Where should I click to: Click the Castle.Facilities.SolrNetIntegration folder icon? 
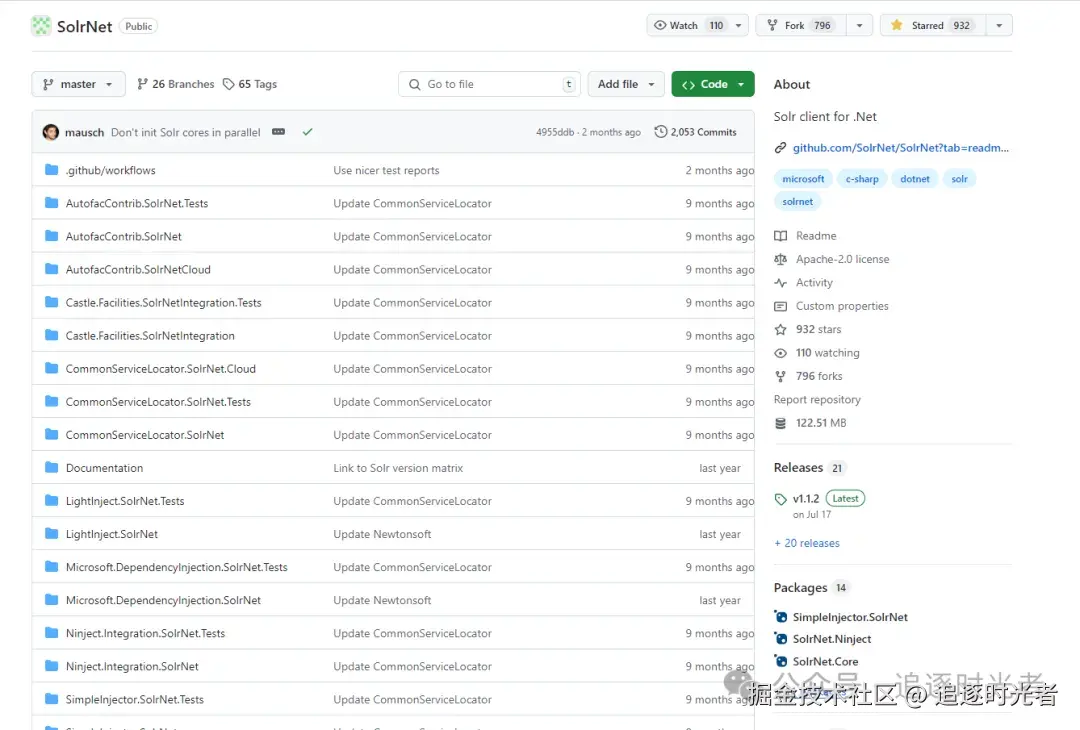pyautogui.click(x=52, y=335)
